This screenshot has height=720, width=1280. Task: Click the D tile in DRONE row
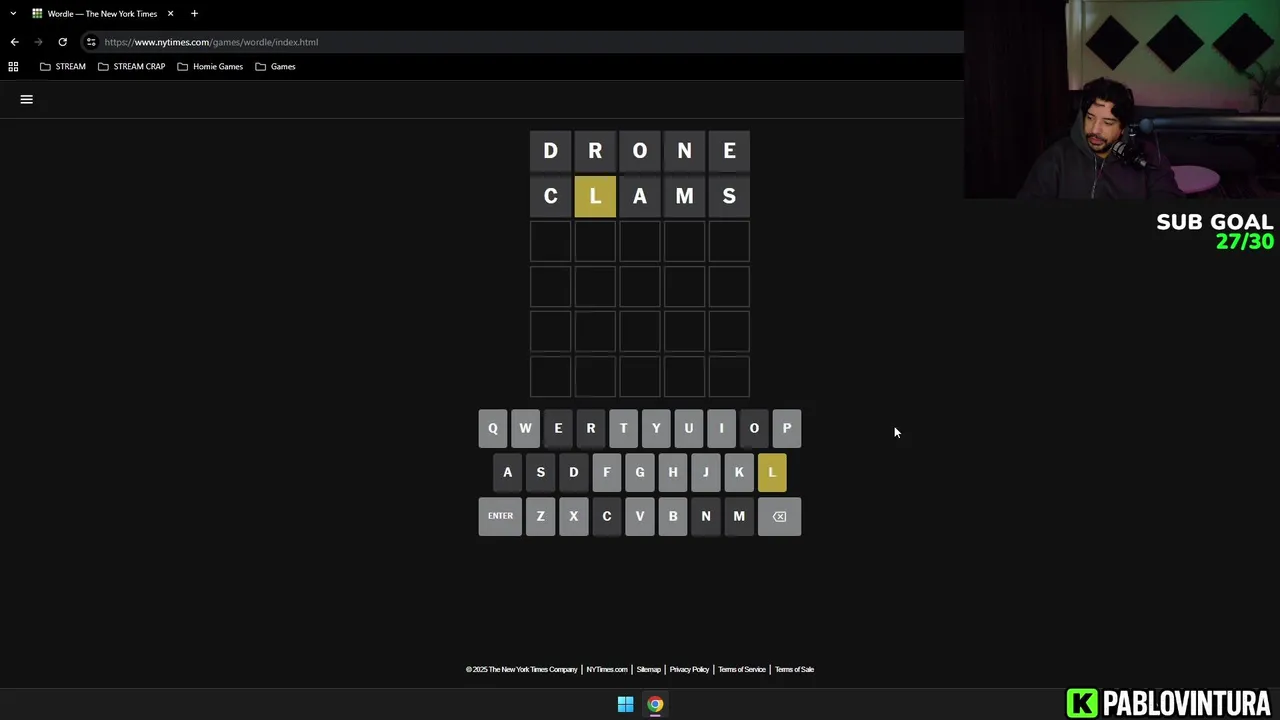(550, 151)
